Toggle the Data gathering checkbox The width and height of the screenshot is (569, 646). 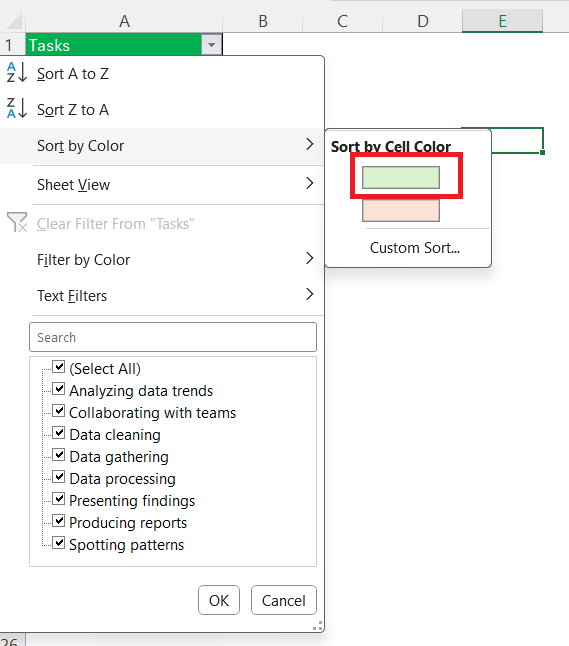click(59, 455)
